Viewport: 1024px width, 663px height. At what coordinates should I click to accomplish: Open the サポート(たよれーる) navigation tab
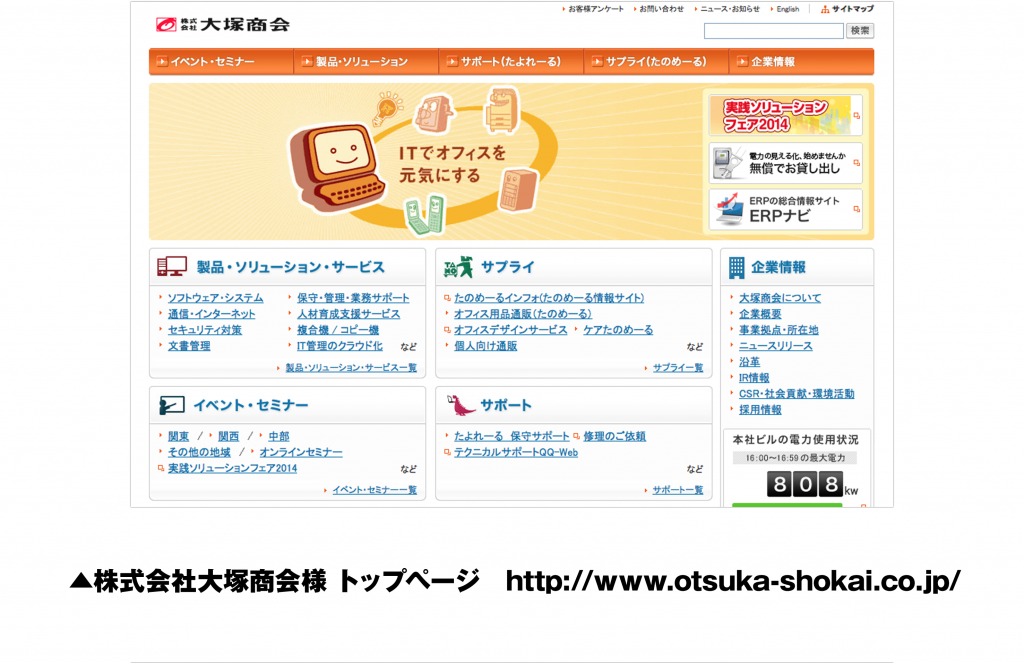coord(511,62)
